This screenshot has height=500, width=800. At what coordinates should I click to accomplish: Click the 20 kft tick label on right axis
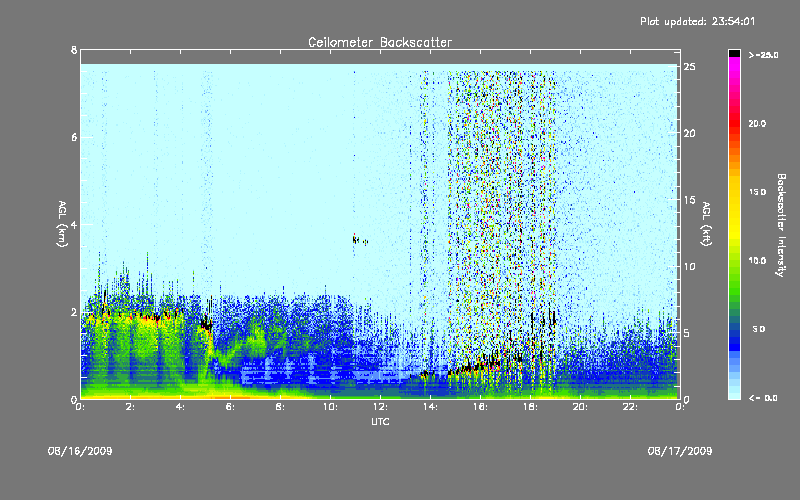pyautogui.click(x=690, y=133)
